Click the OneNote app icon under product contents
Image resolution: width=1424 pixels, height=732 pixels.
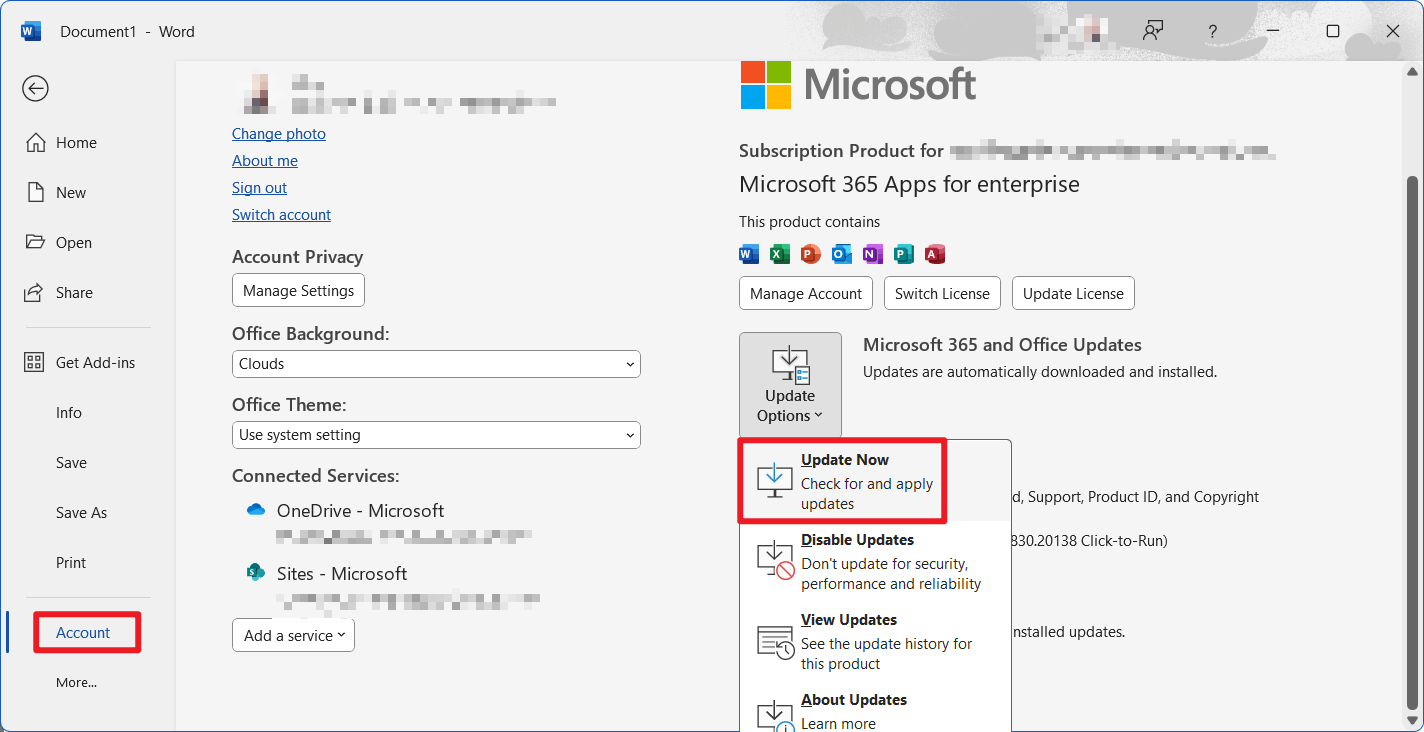point(873,254)
